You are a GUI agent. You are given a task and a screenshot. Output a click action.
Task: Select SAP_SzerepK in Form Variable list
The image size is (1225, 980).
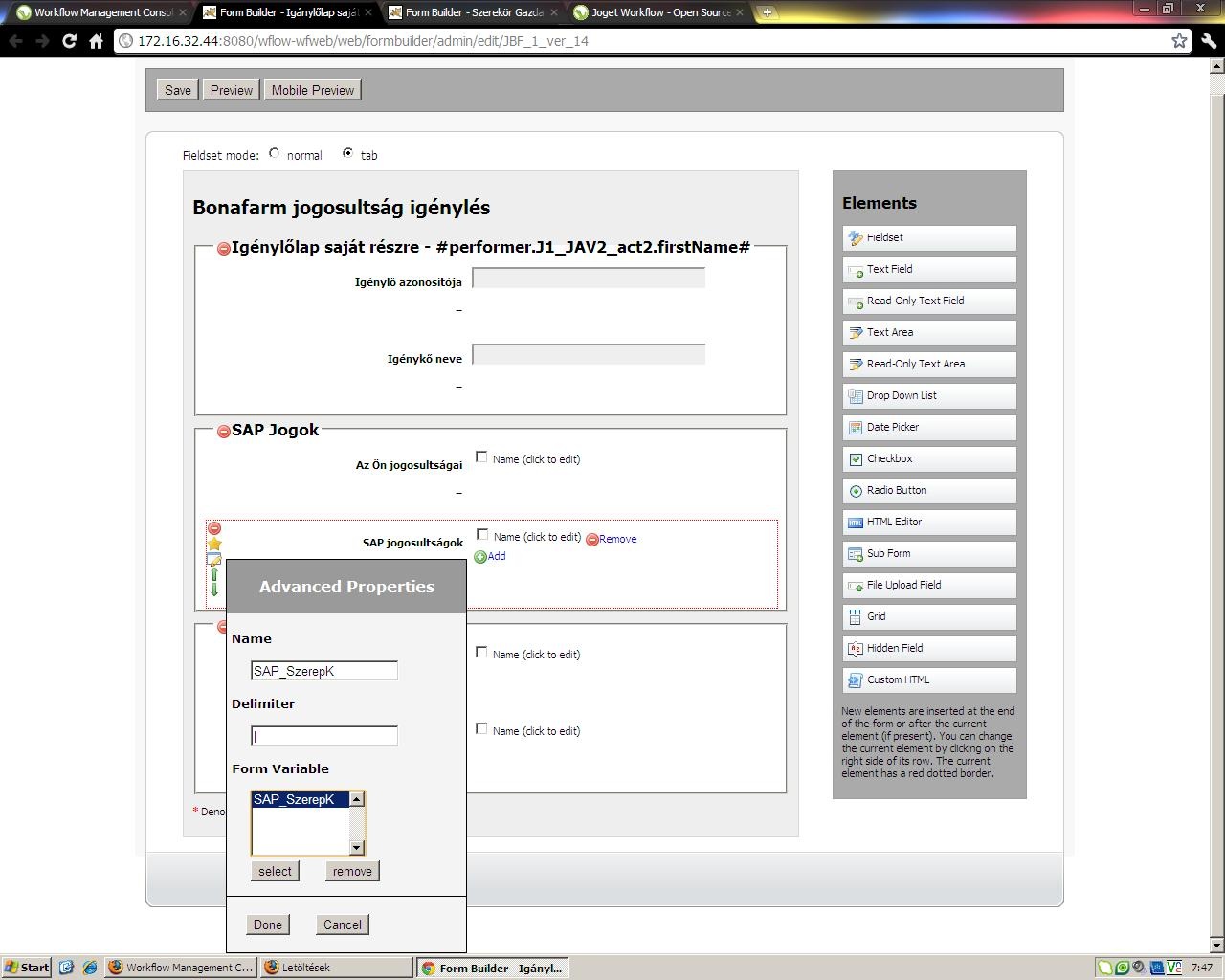click(x=300, y=799)
